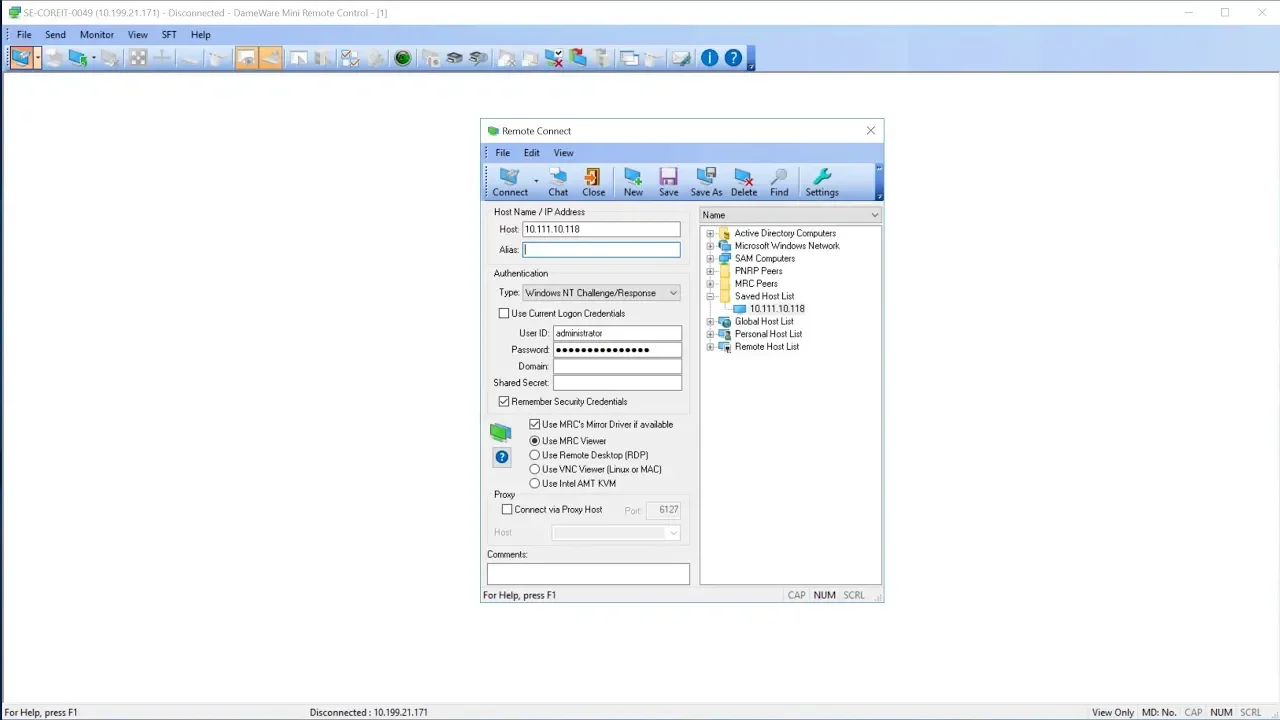Open Remote Connect File menu
1280x720 pixels.
(503, 153)
